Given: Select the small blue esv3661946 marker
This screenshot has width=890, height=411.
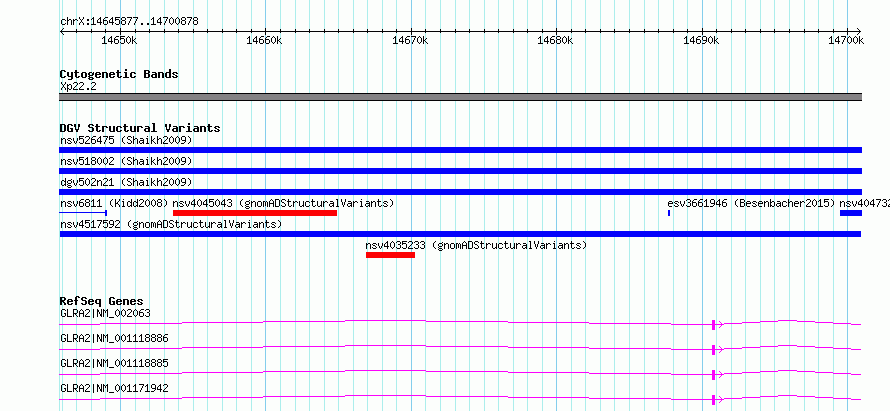Looking at the screenshot, I should coord(669,213).
